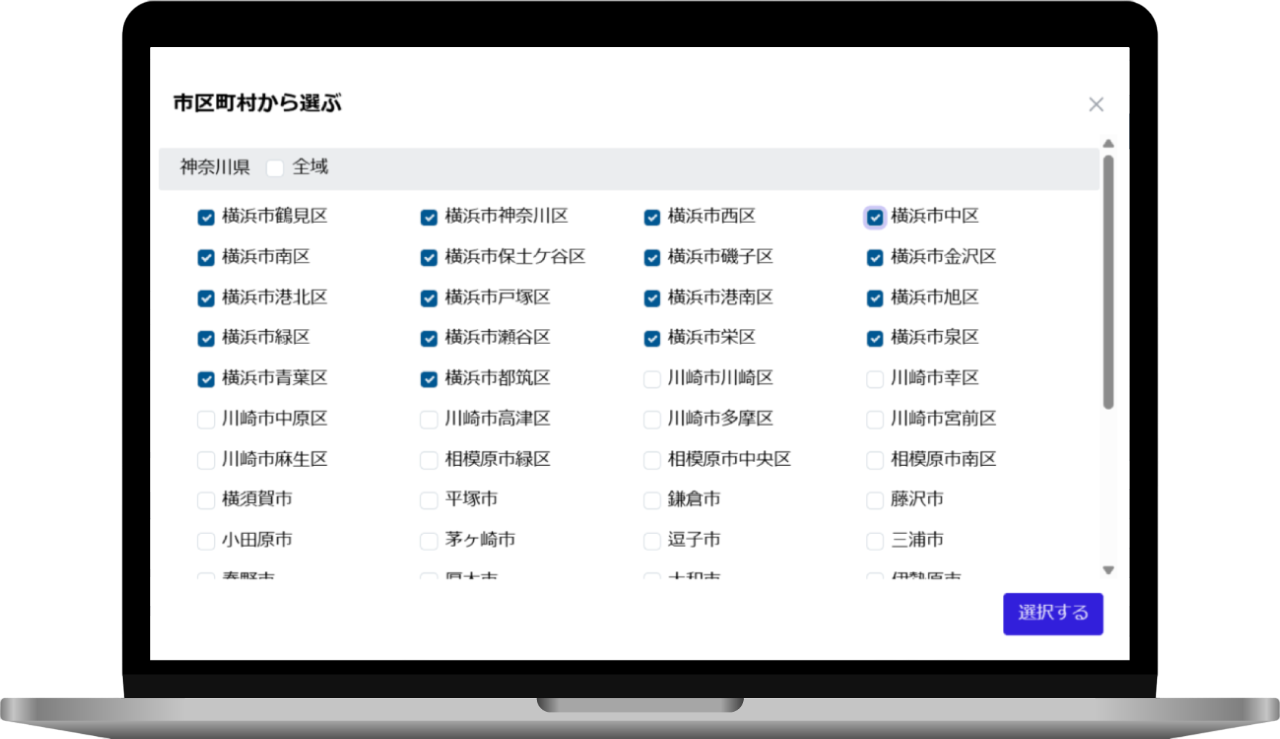Tick the 横須賀市 checkbox

tap(206, 500)
